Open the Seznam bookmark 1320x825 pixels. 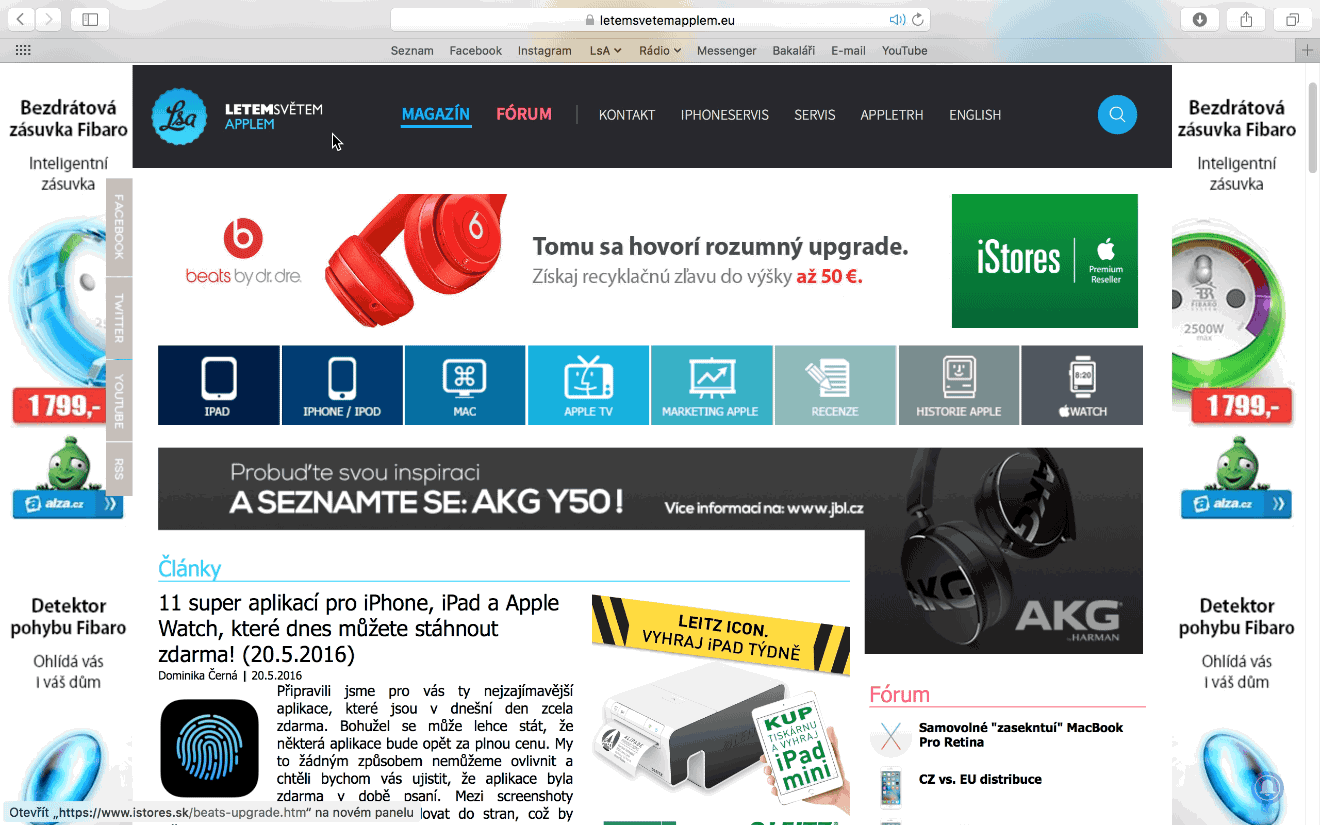[x=412, y=50]
